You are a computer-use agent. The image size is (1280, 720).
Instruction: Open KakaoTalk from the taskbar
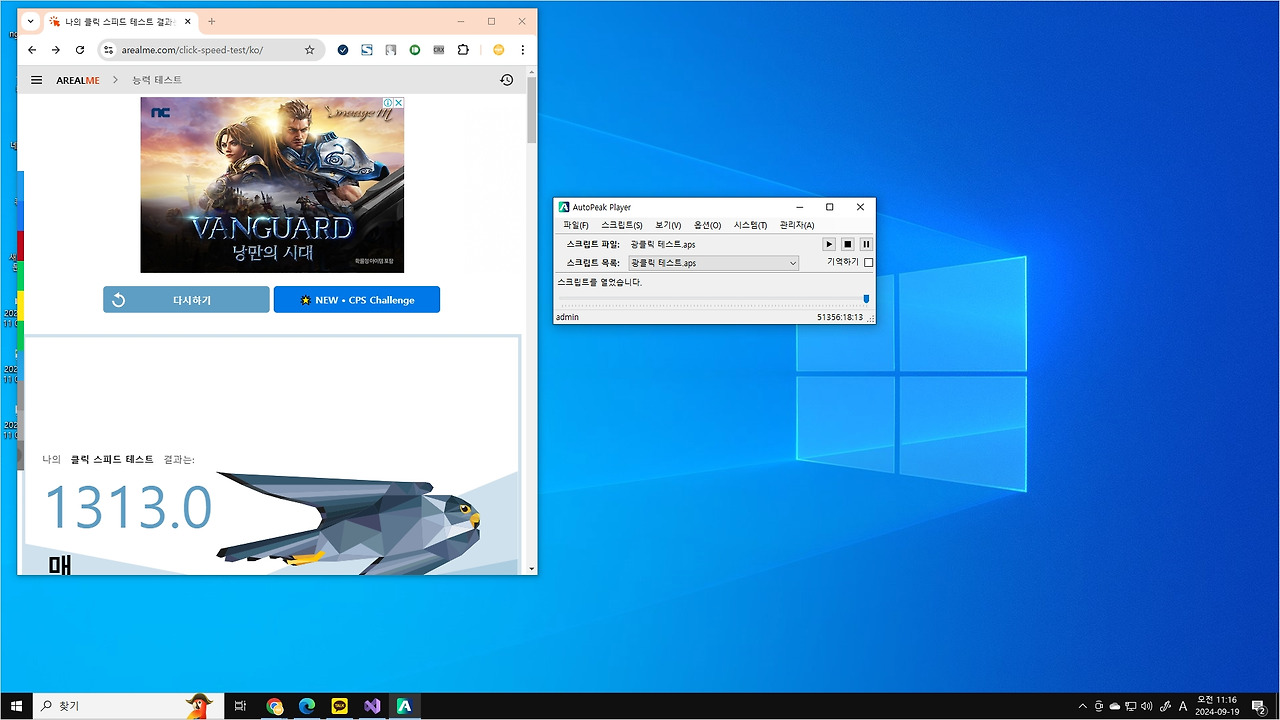339,706
